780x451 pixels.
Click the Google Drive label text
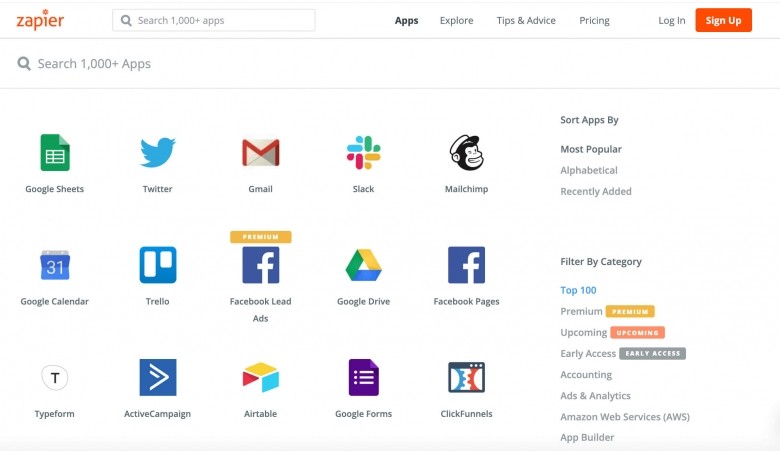pyautogui.click(x=364, y=301)
